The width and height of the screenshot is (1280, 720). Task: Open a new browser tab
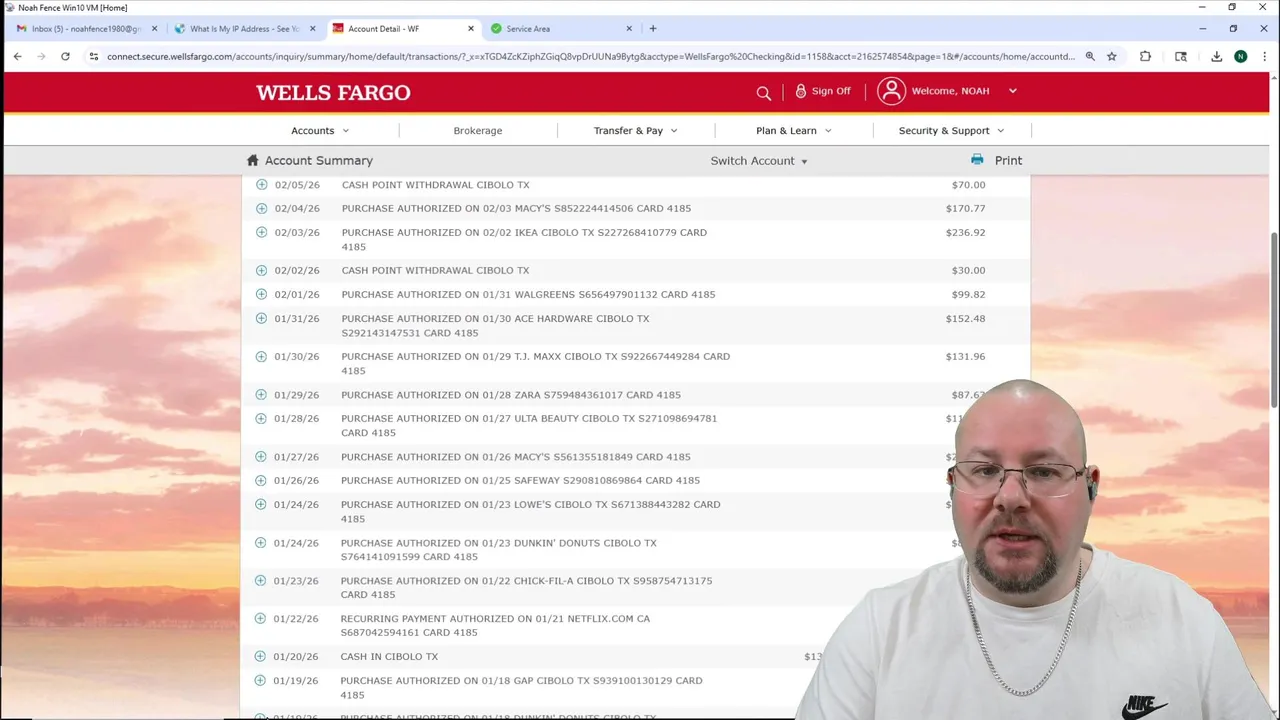click(653, 29)
